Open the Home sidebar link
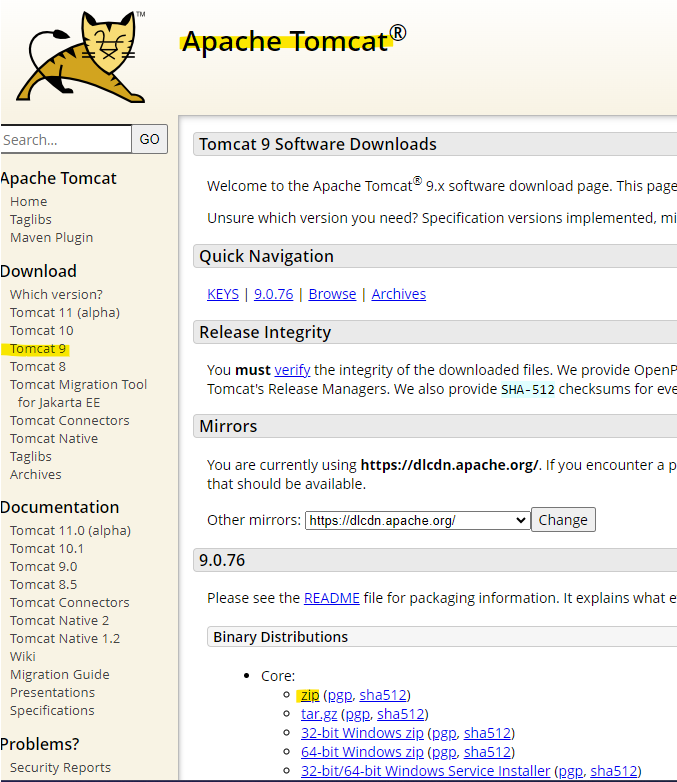The image size is (677, 782). point(28,201)
